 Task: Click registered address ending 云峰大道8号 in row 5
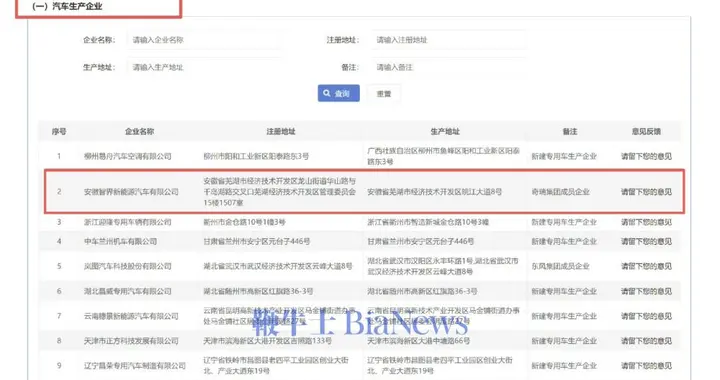(278, 266)
